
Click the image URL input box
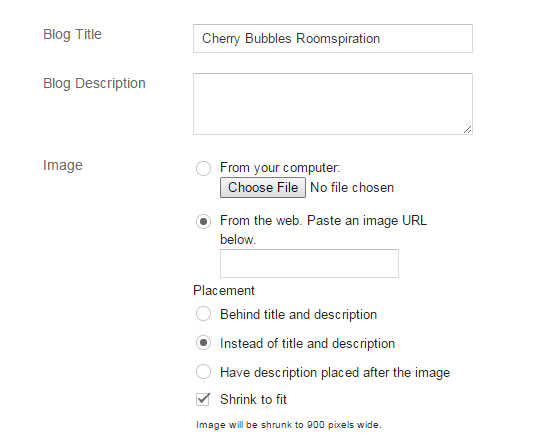click(309, 263)
